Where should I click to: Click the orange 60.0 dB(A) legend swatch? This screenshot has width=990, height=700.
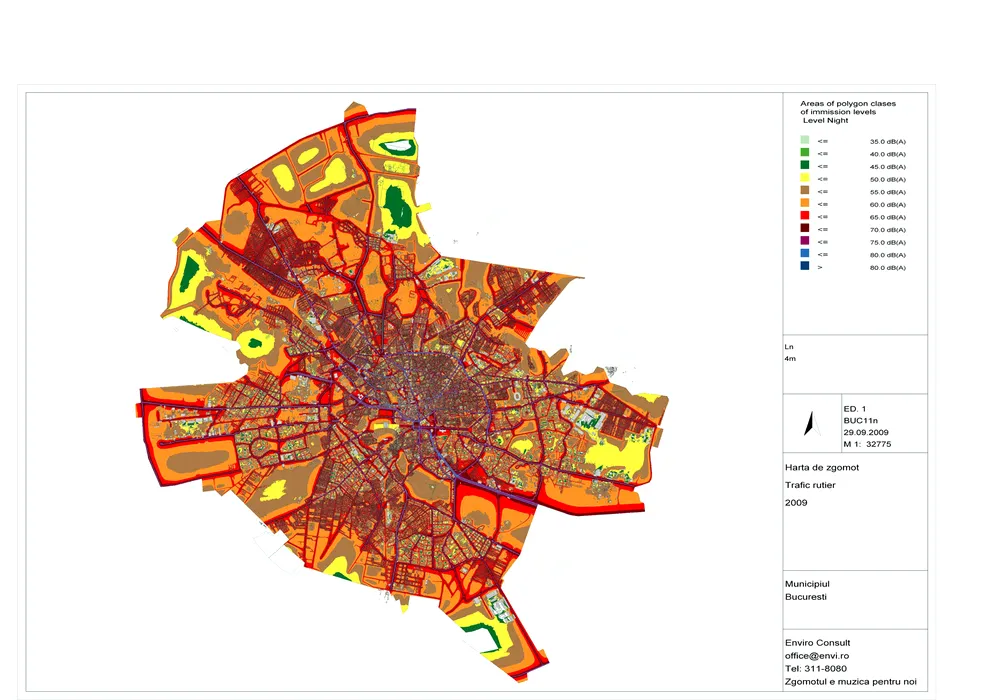point(804,204)
